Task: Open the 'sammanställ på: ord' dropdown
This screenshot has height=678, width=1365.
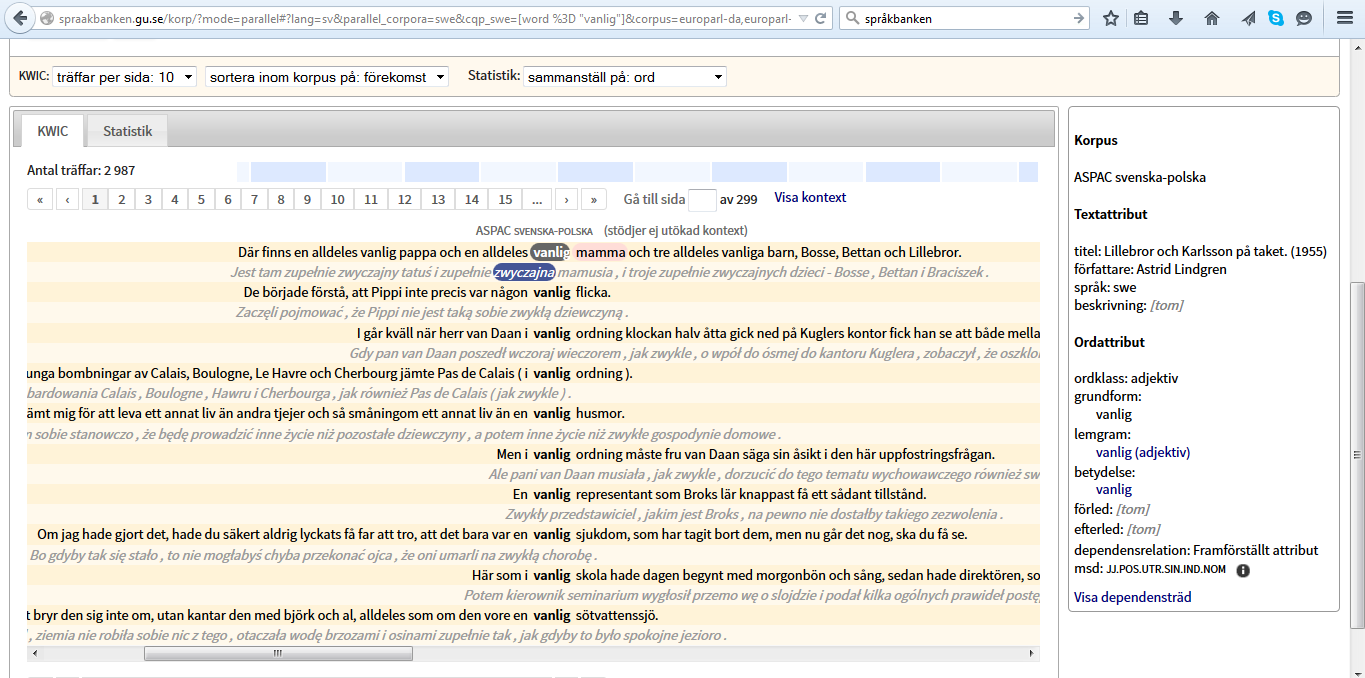Action: pos(625,77)
